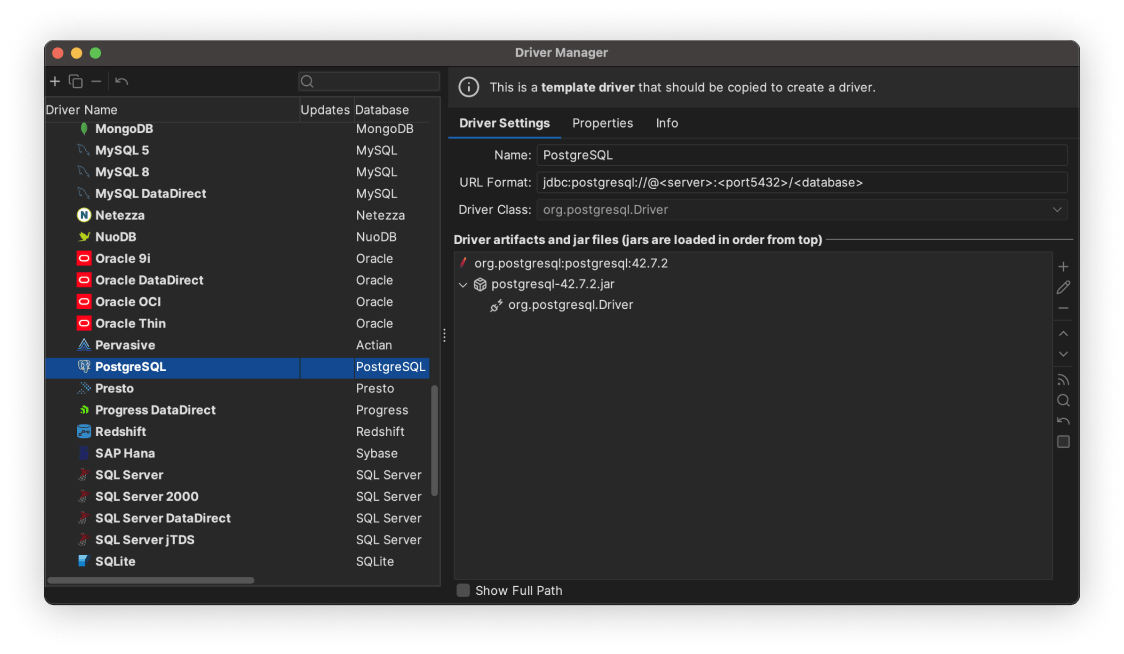The height and width of the screenshot is (654, 1124).
Task: Switch to the Properties tab
Action: point(602,123)
